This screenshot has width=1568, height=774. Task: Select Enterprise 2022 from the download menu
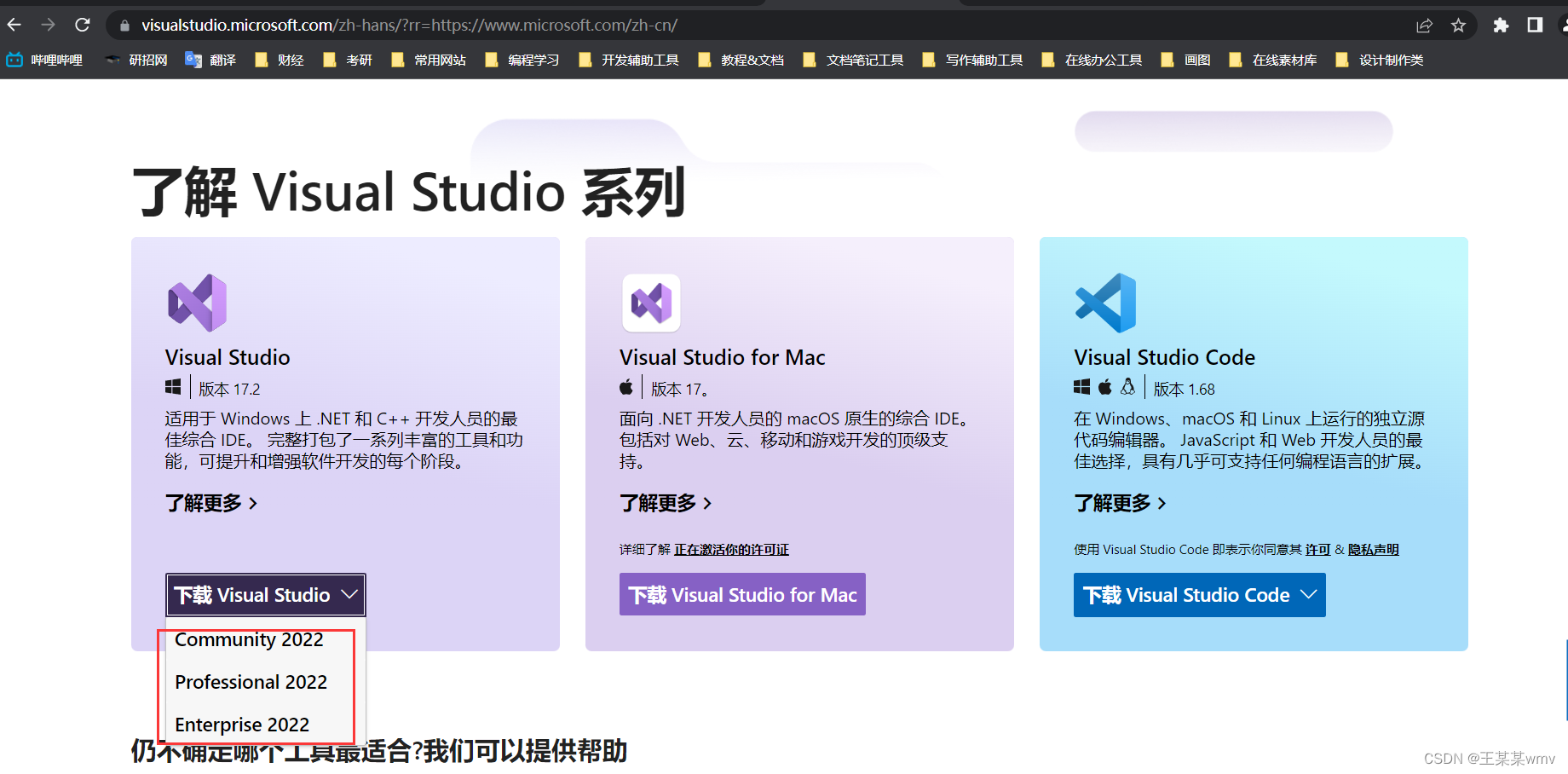click(x=242, y=725)
